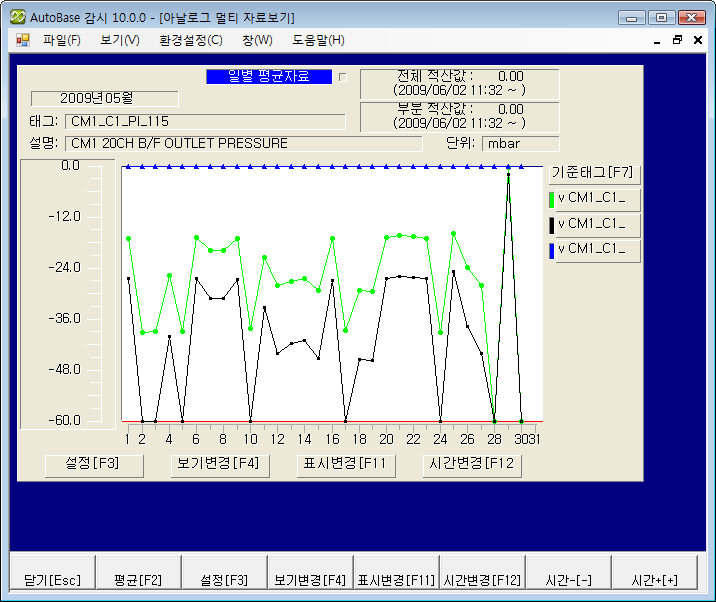The width and height of the screenshot is (716, 602).
Task: Click the black color swatch in legend
Action: coord(552,225)
